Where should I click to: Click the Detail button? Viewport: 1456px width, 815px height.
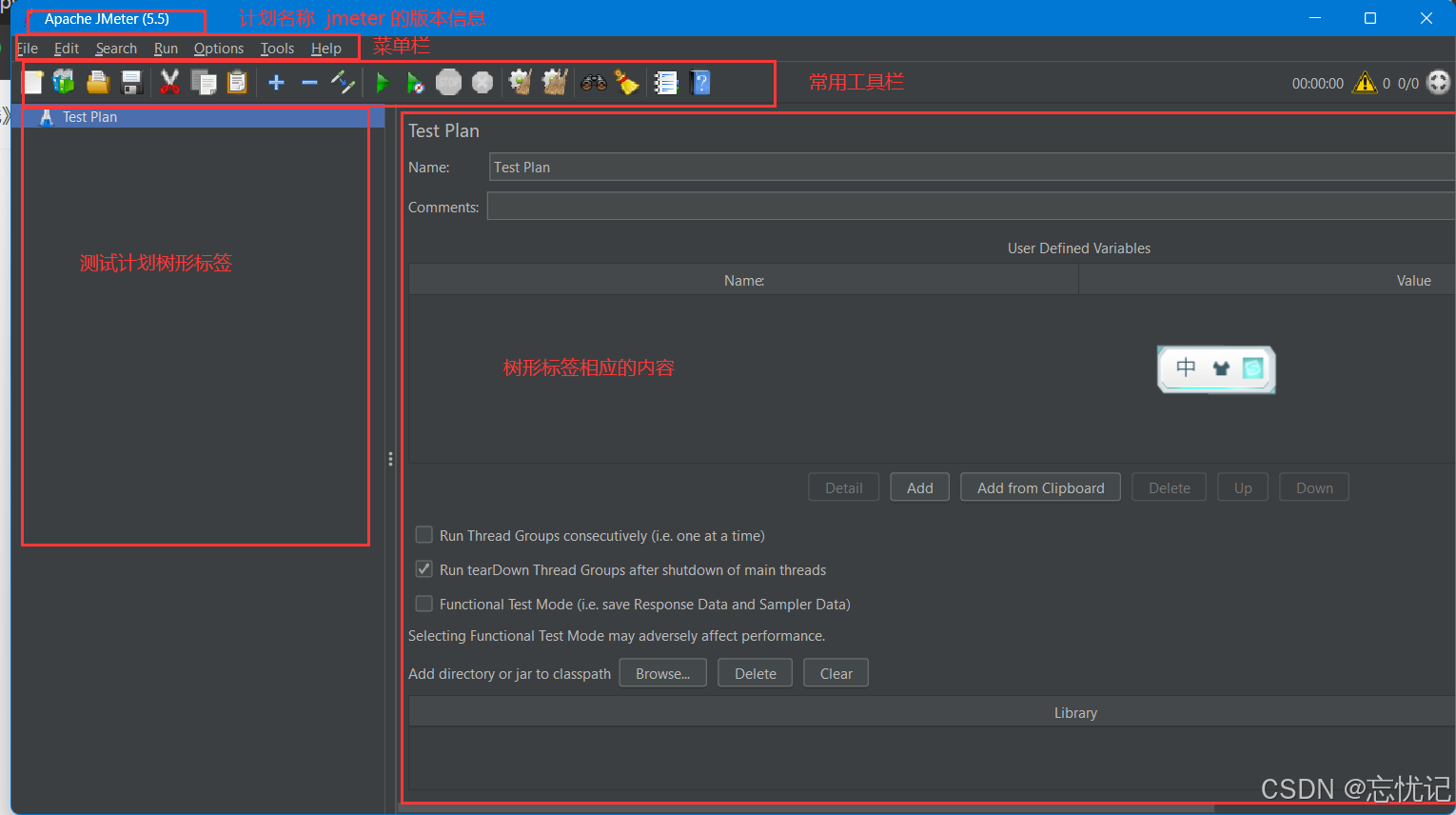tap(844, 487)
